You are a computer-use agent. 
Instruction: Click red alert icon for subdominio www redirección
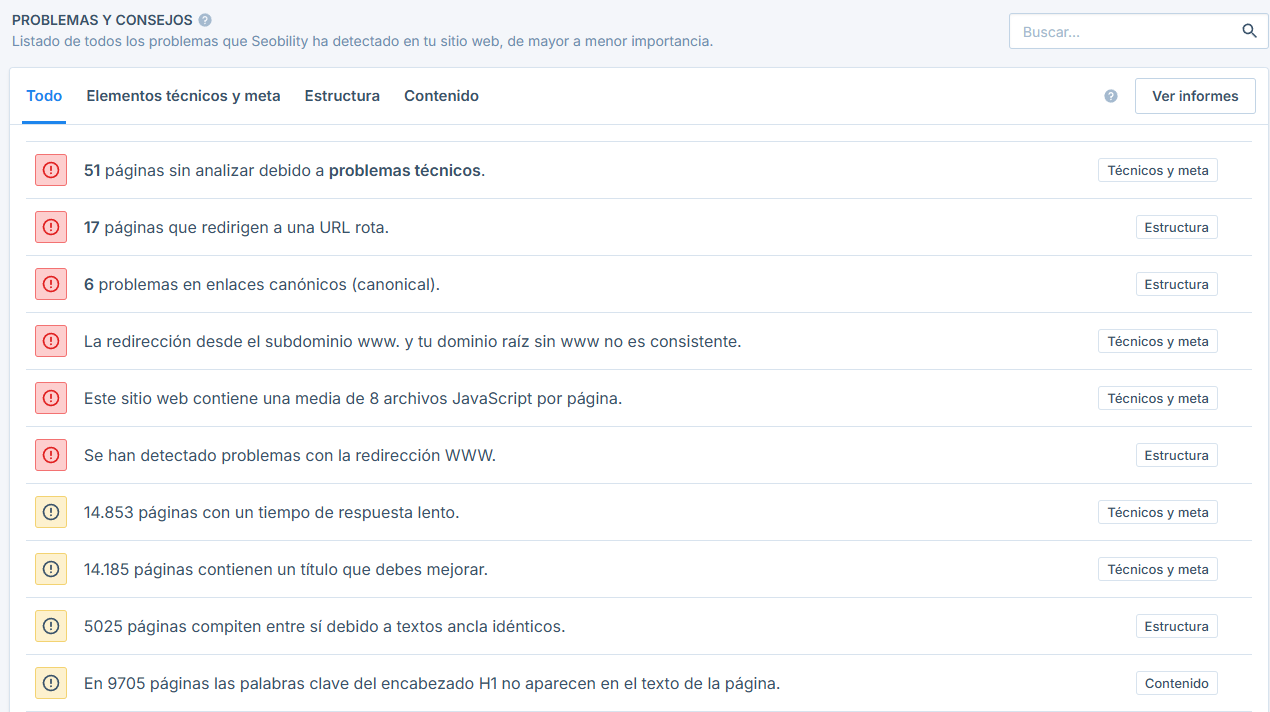(51, 341)
